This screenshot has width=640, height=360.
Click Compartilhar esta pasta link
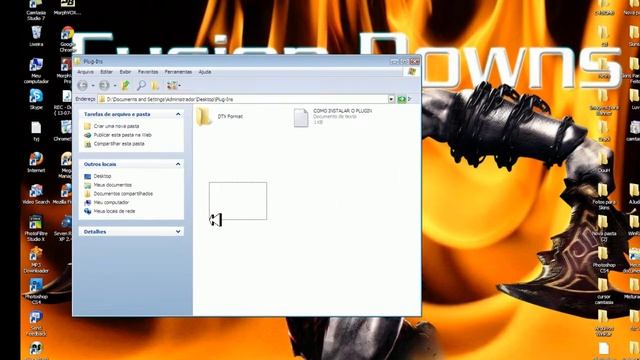pyautogui.click(x=119, y=144)
